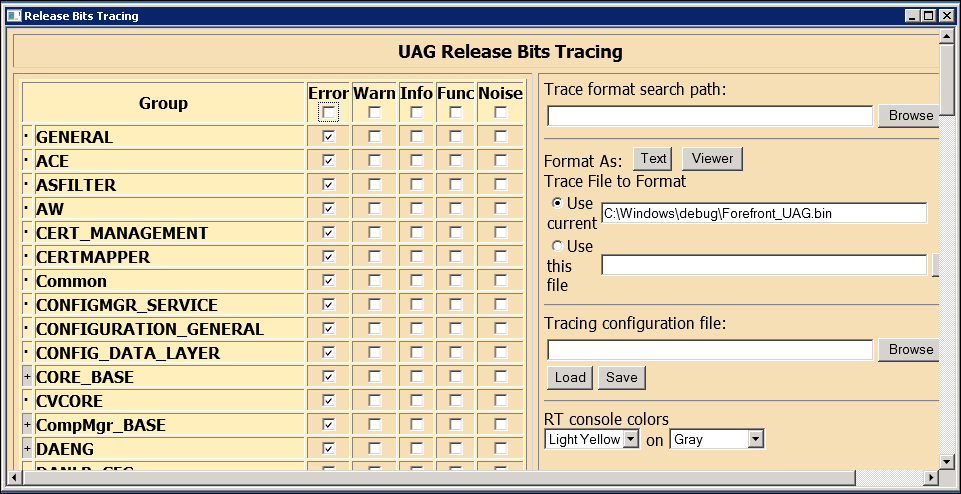
Task: Enable Noise tracing for CONFIG_DATA_LAYER
Action: (x=501, y=352)
